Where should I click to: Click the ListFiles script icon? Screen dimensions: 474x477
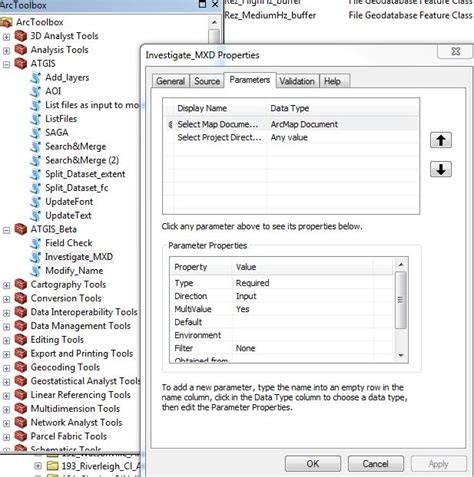pyautogui.click(x=35, y=119)
